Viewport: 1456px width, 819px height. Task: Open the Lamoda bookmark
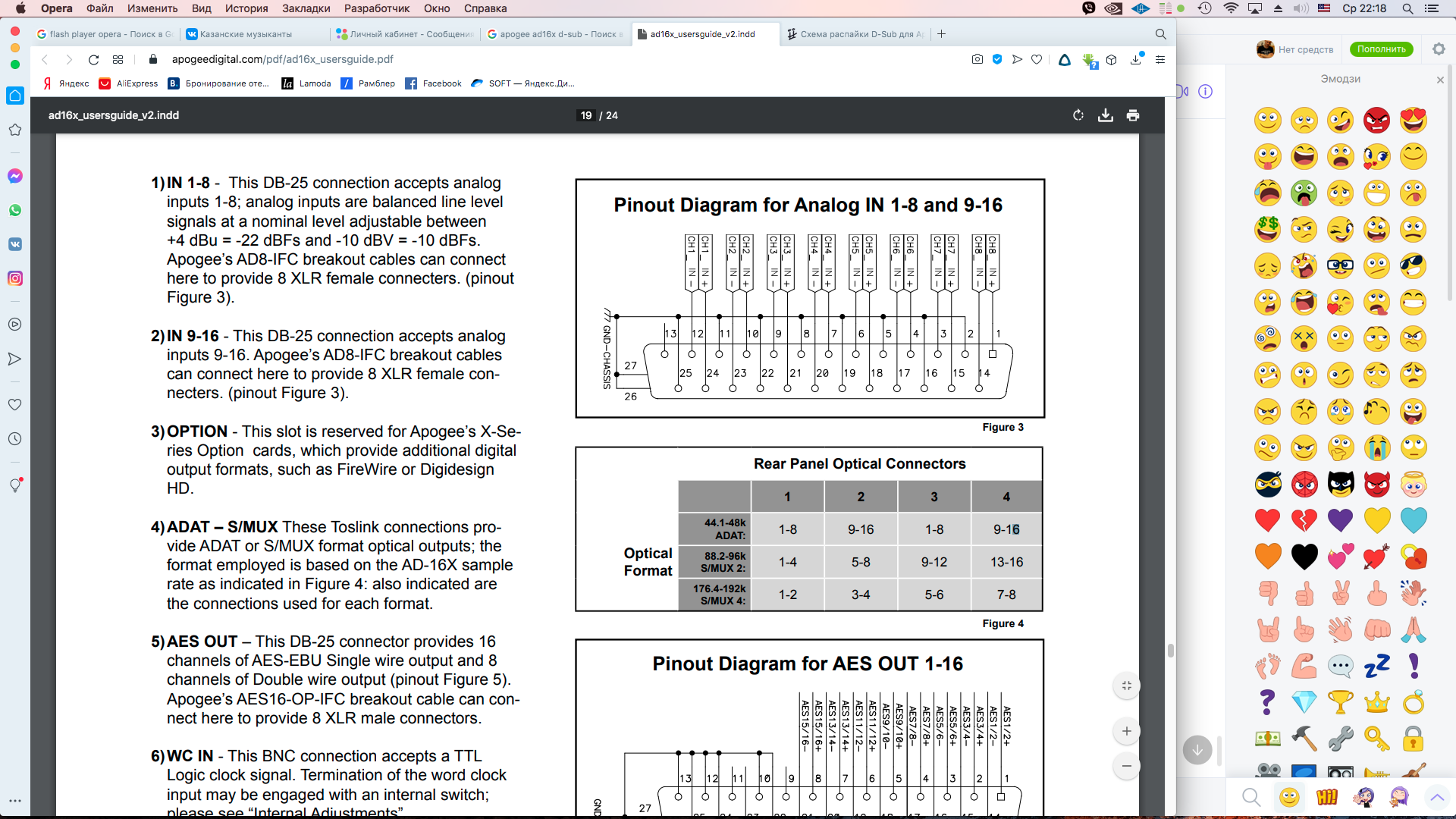(306, 83)
